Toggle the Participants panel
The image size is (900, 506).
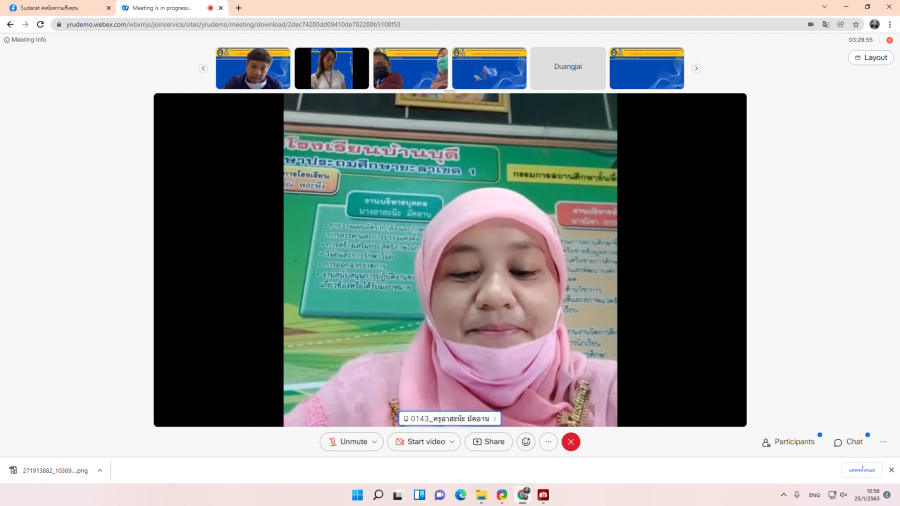[x=788, y=442]
